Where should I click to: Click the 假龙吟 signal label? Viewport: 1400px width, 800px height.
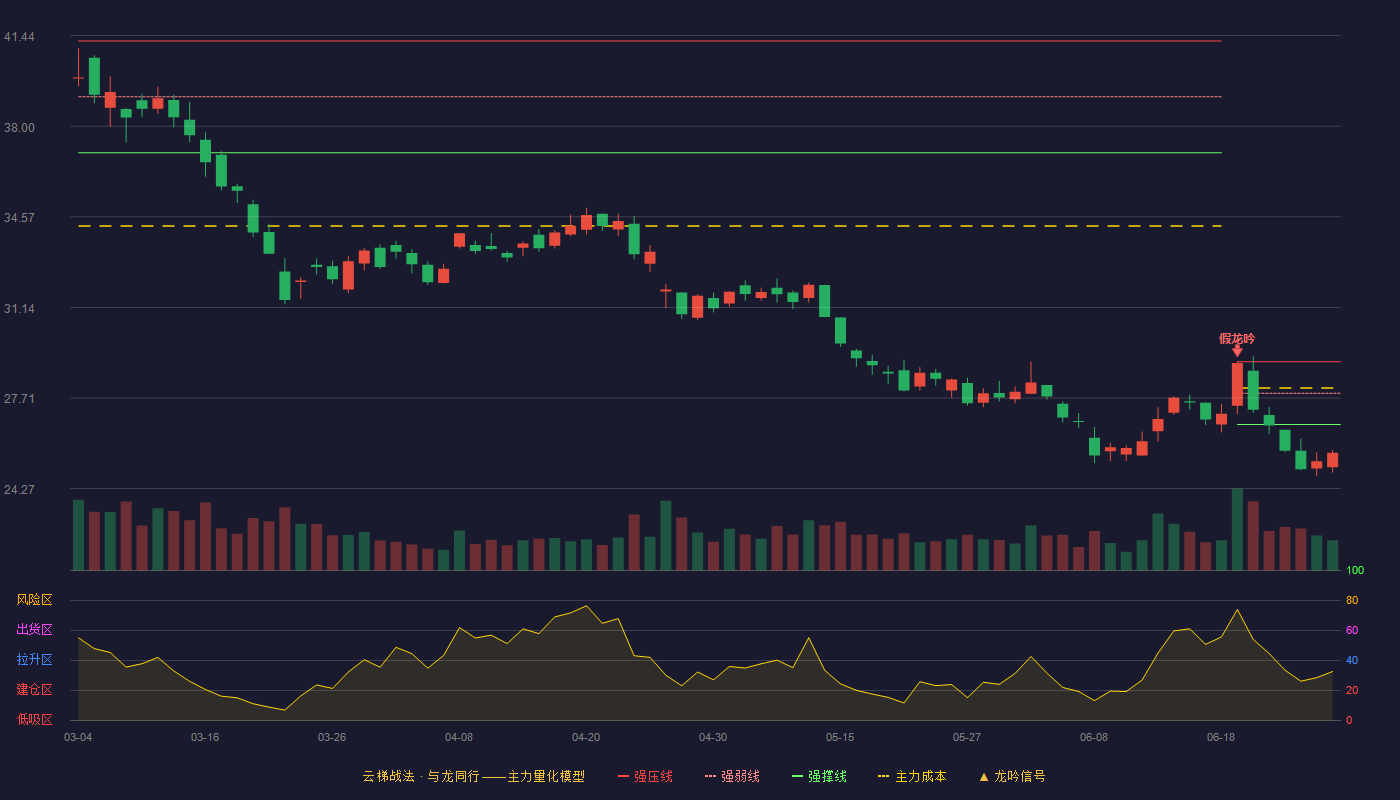point(1237,338)
